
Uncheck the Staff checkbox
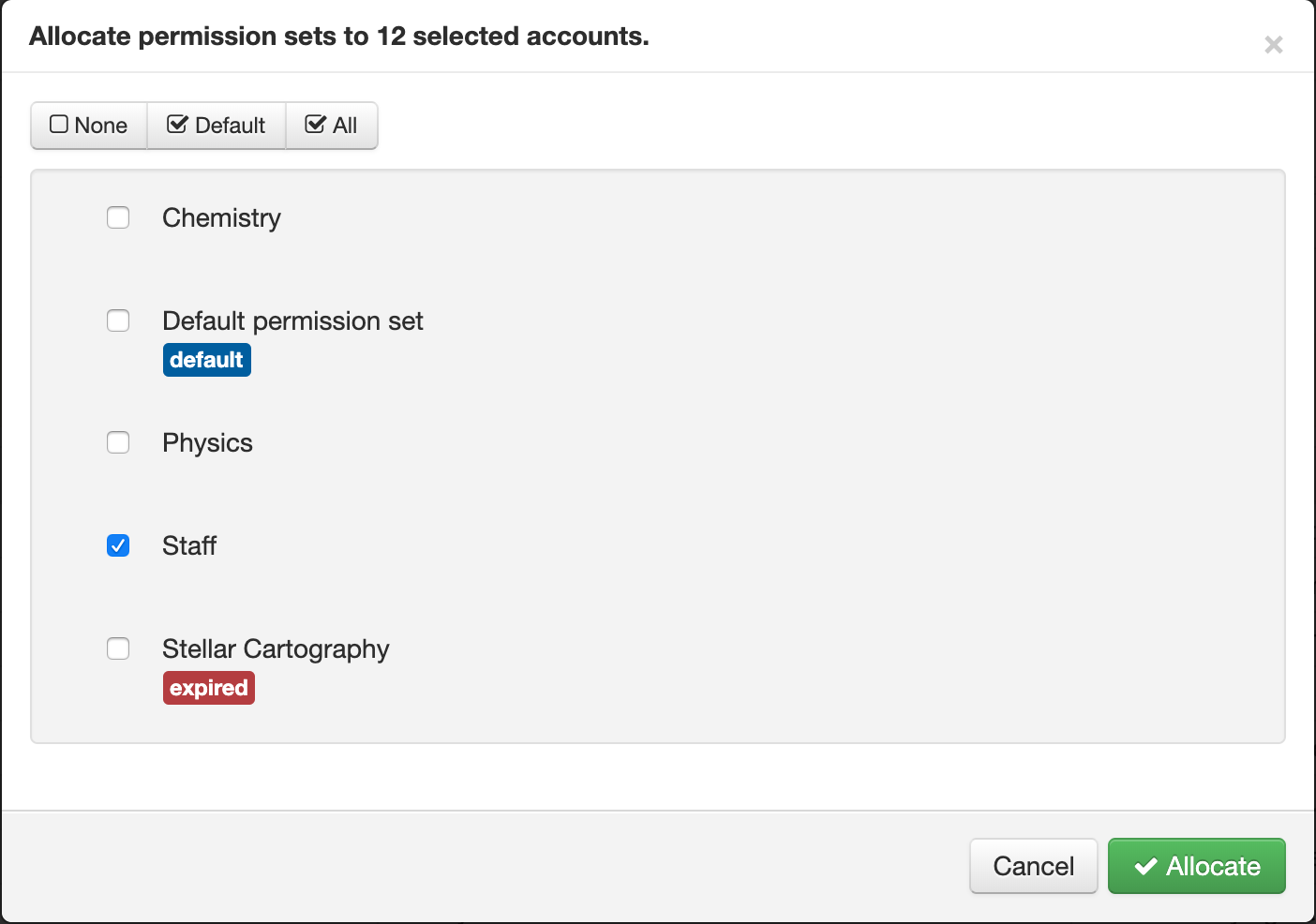(118, 545)
